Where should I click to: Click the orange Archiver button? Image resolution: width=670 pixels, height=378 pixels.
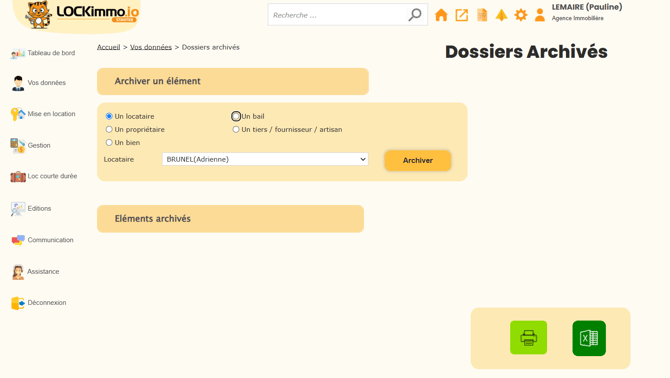pos(417,161)
